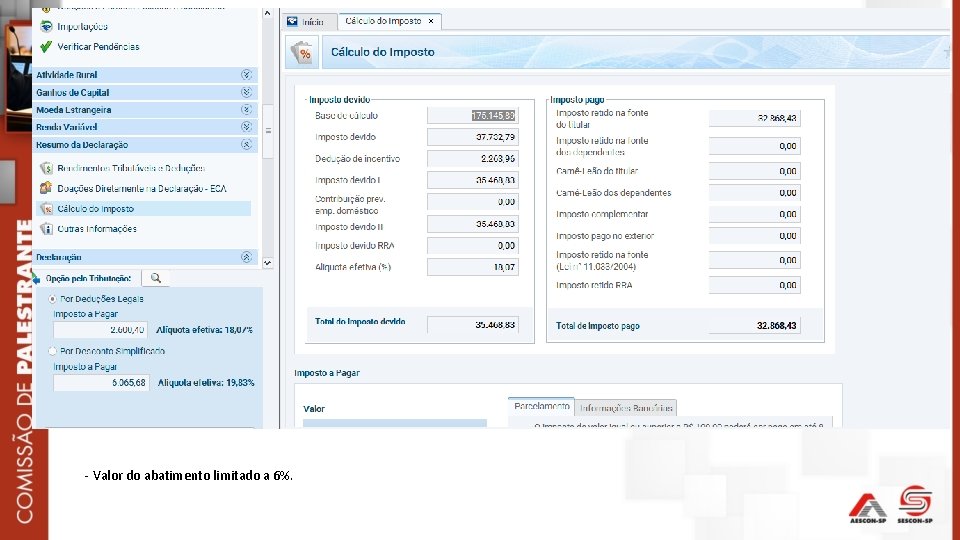The image size is (960, 540).
Task: Click the Imposto devido II field
Action: pyautogui.click(x=473, y=224)
